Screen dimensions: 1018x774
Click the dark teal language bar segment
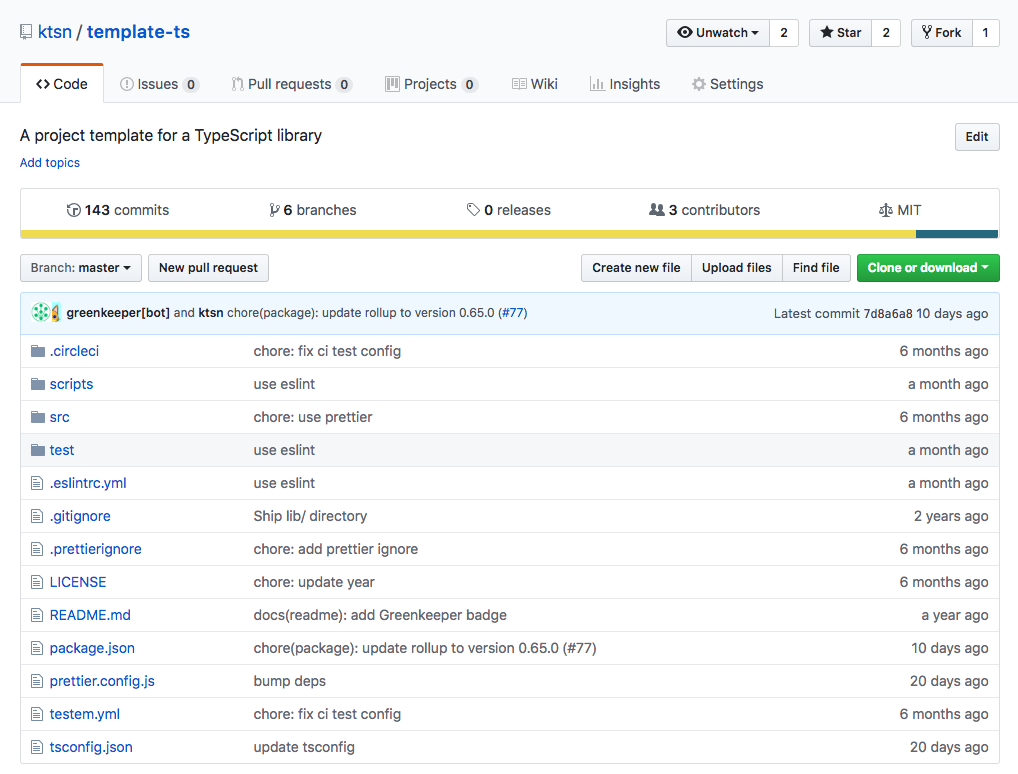point(957,234)
